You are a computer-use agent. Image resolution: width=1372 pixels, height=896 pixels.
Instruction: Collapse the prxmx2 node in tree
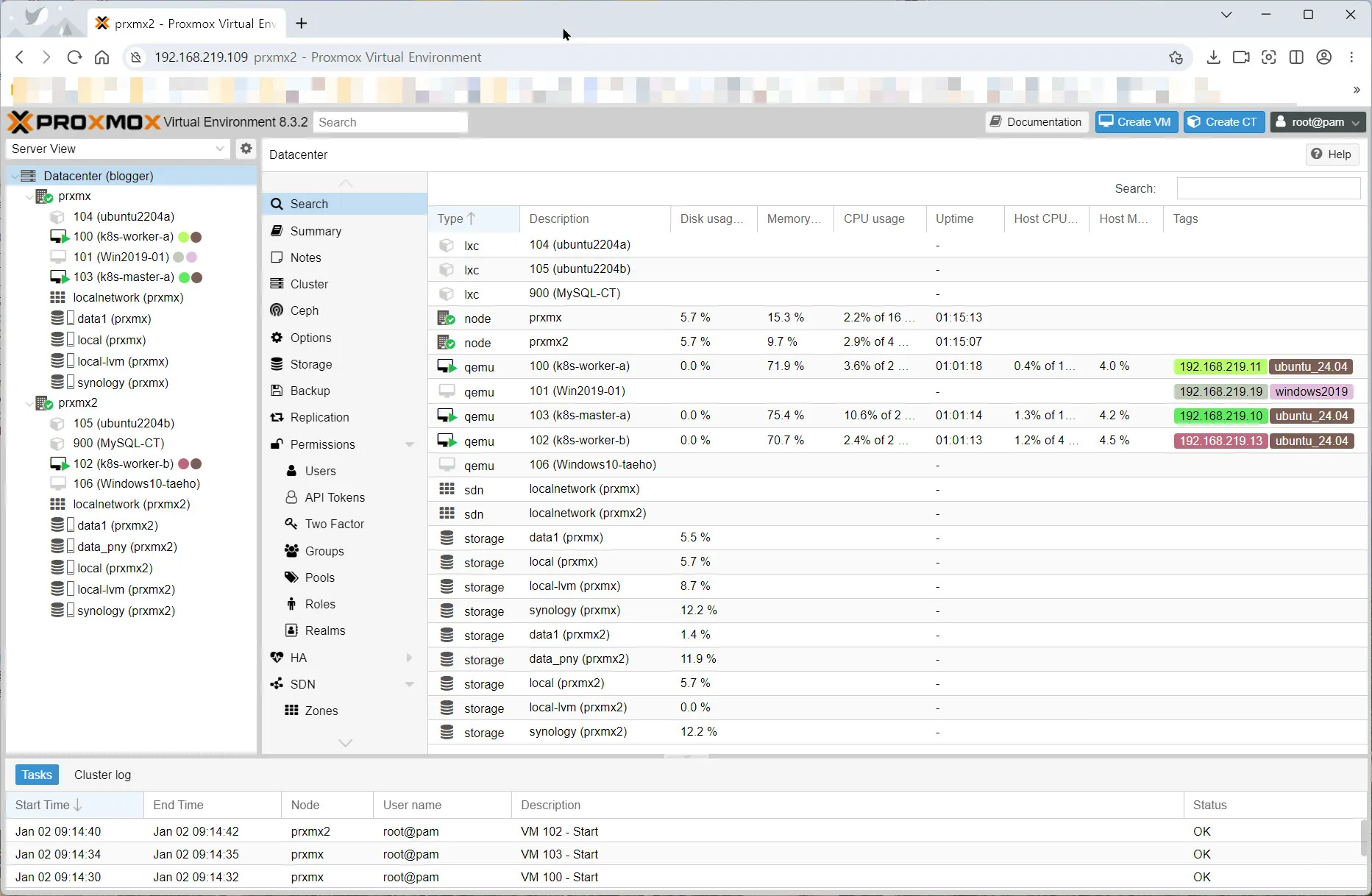29,403
